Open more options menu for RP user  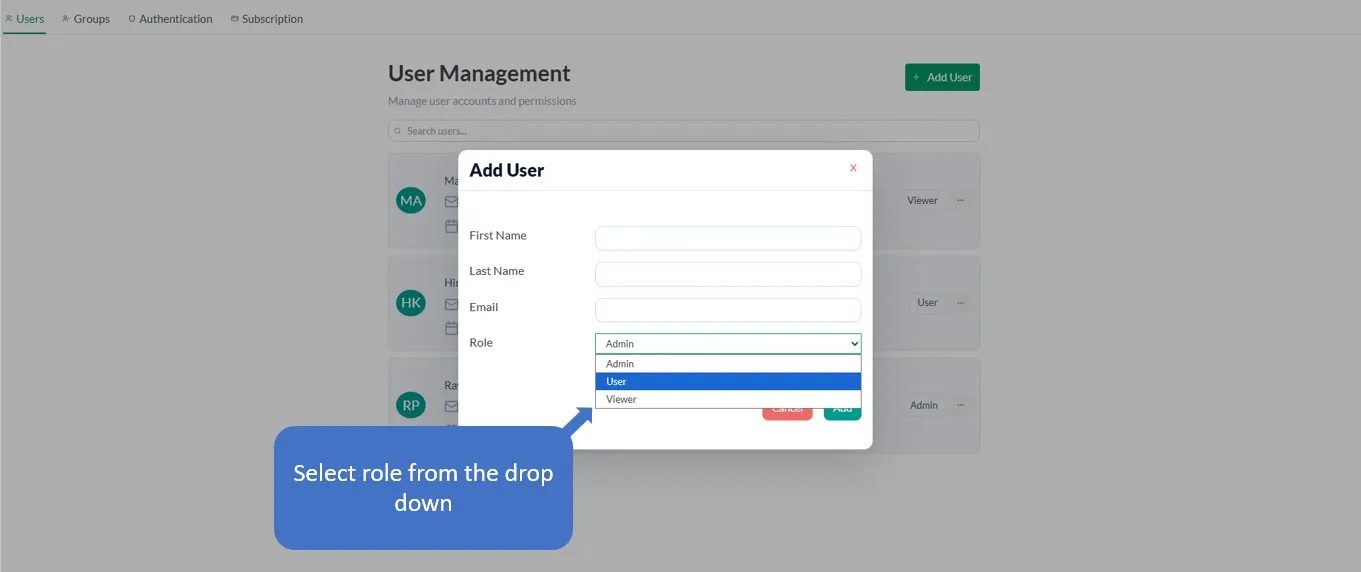[961, 405]
